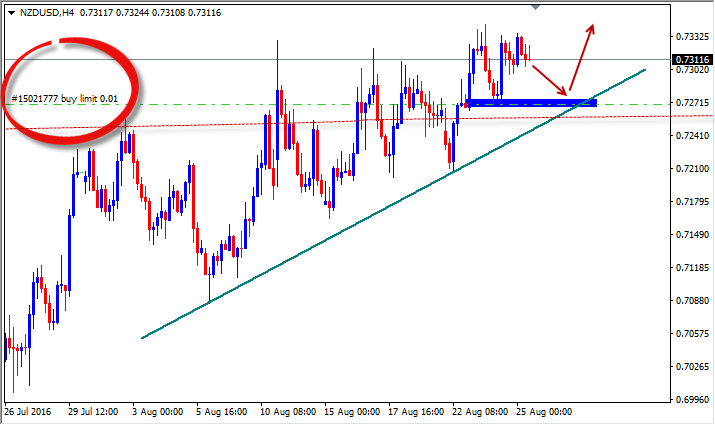The image size is (715, 425).
Task: Click the 0.70265 price scale label
Action: 692,367
